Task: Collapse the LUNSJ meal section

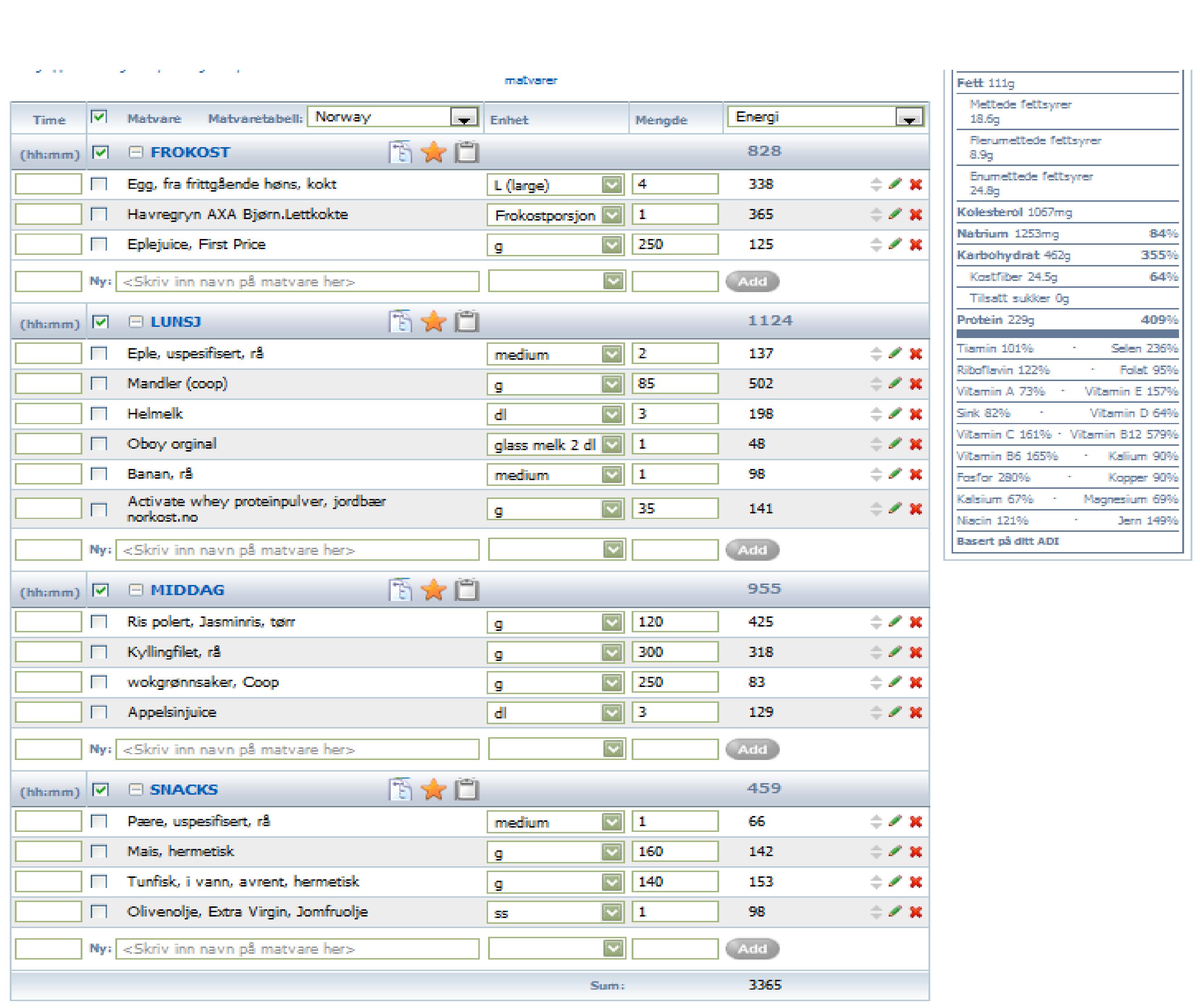Action: 136,322
